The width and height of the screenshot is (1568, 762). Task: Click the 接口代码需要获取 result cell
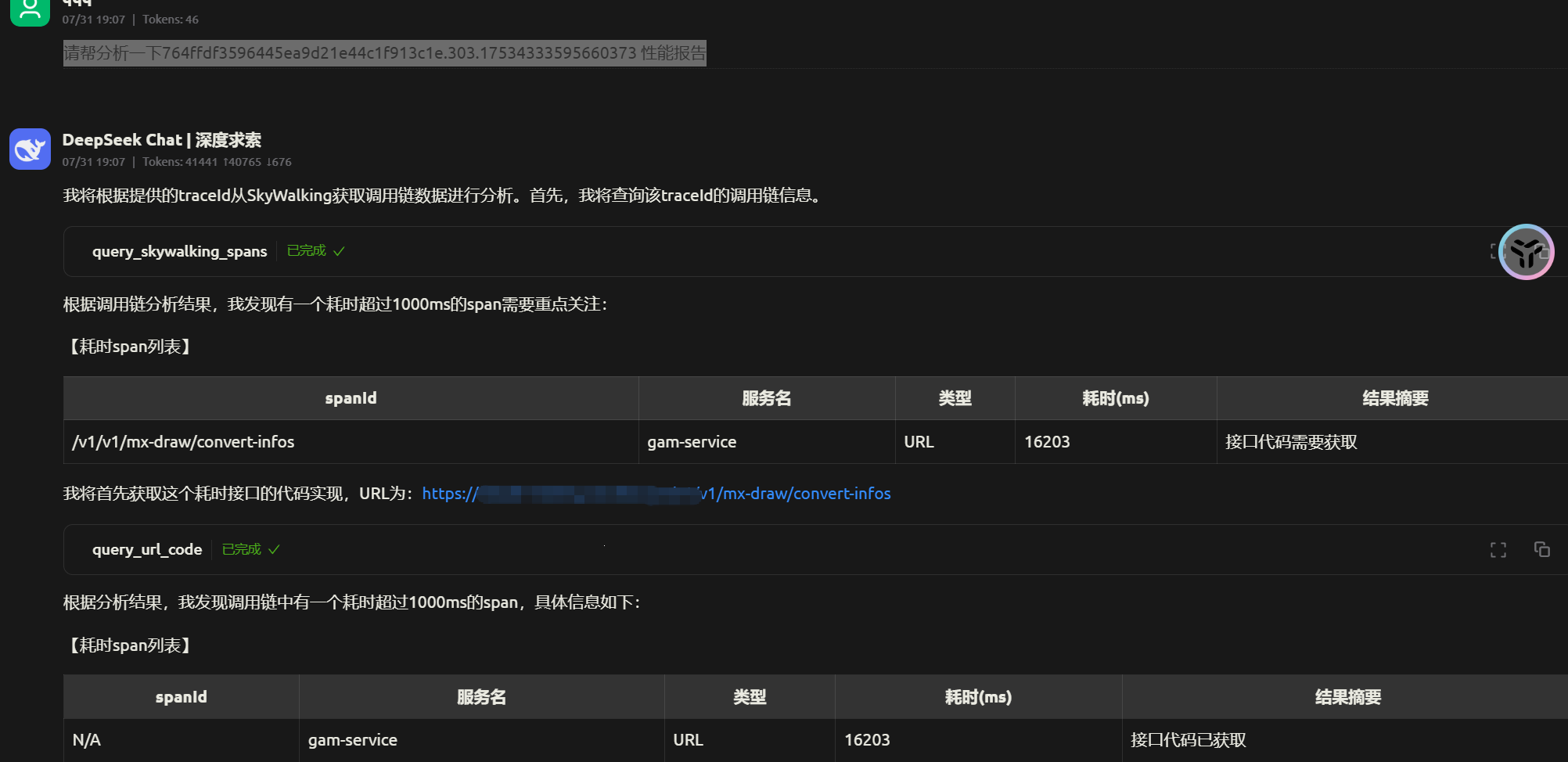(x=1392, y=442)
